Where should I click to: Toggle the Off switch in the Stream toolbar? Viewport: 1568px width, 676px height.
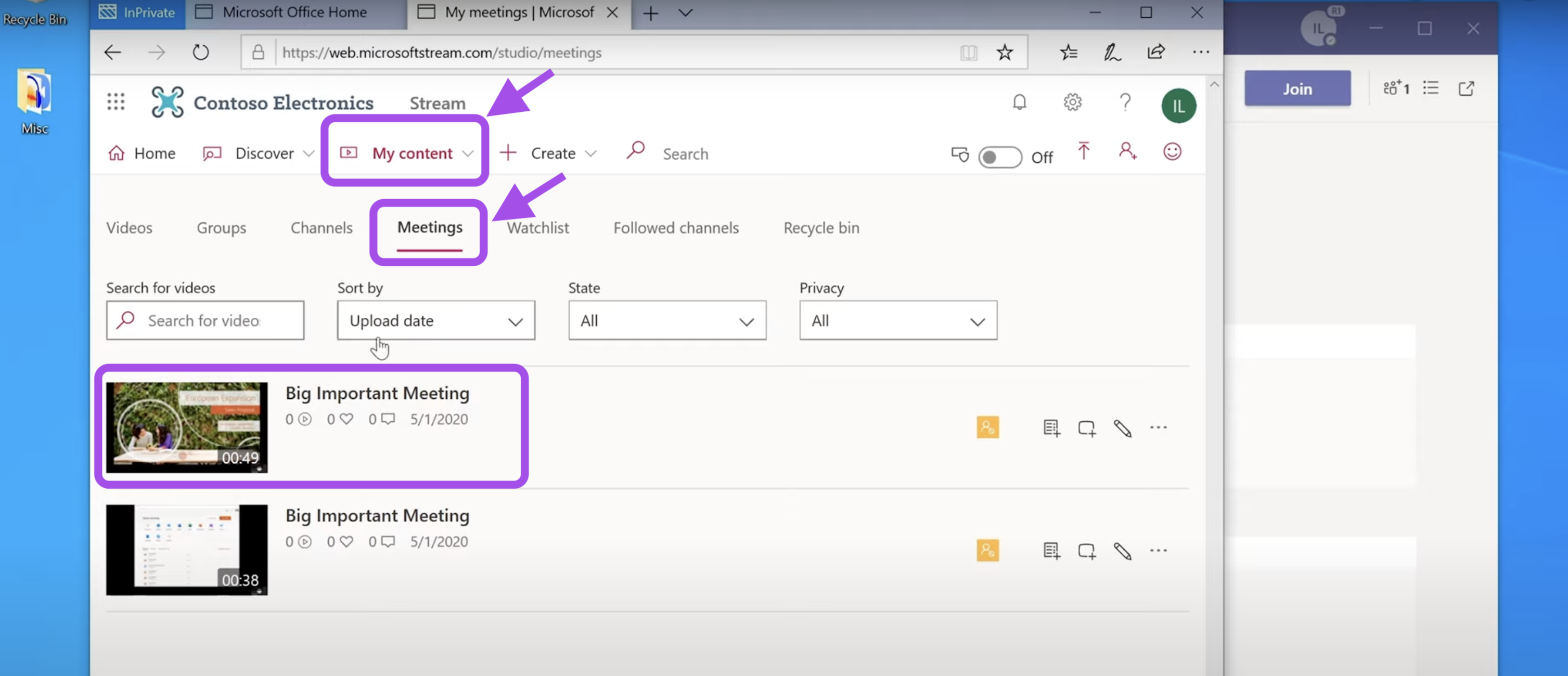[999, 158]
